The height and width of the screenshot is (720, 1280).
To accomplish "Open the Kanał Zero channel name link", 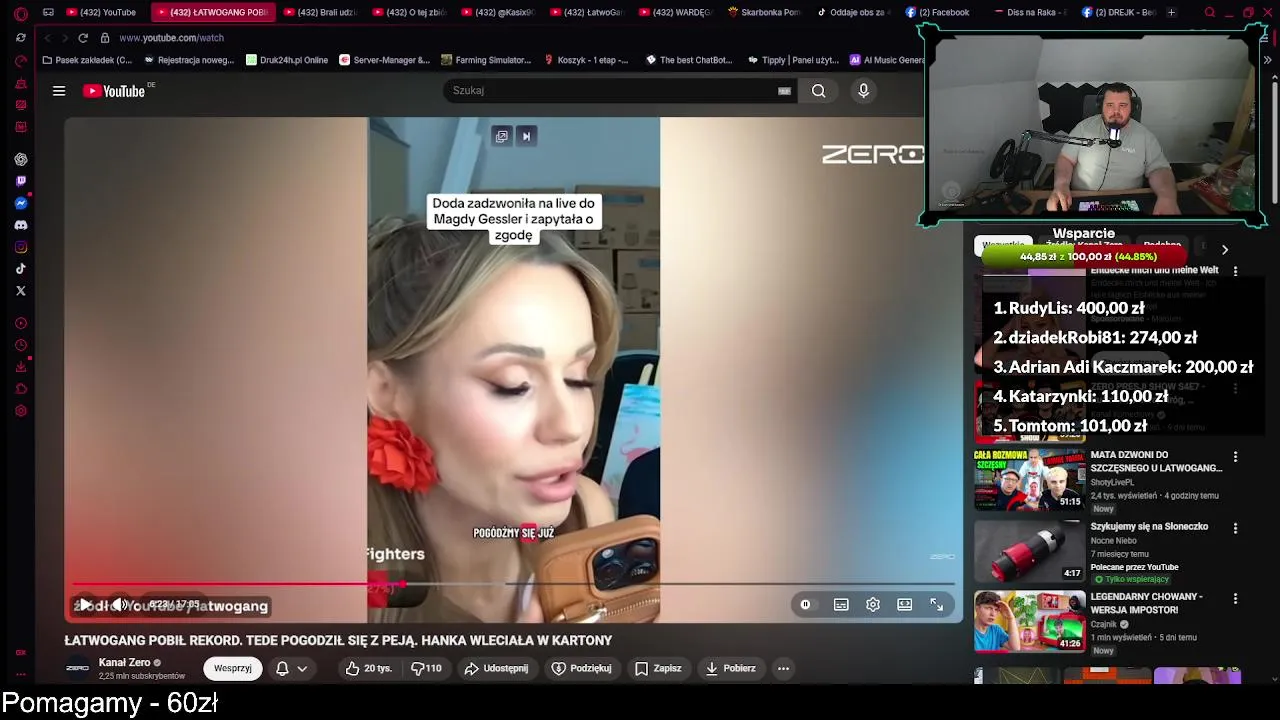I will click(125, 662).
